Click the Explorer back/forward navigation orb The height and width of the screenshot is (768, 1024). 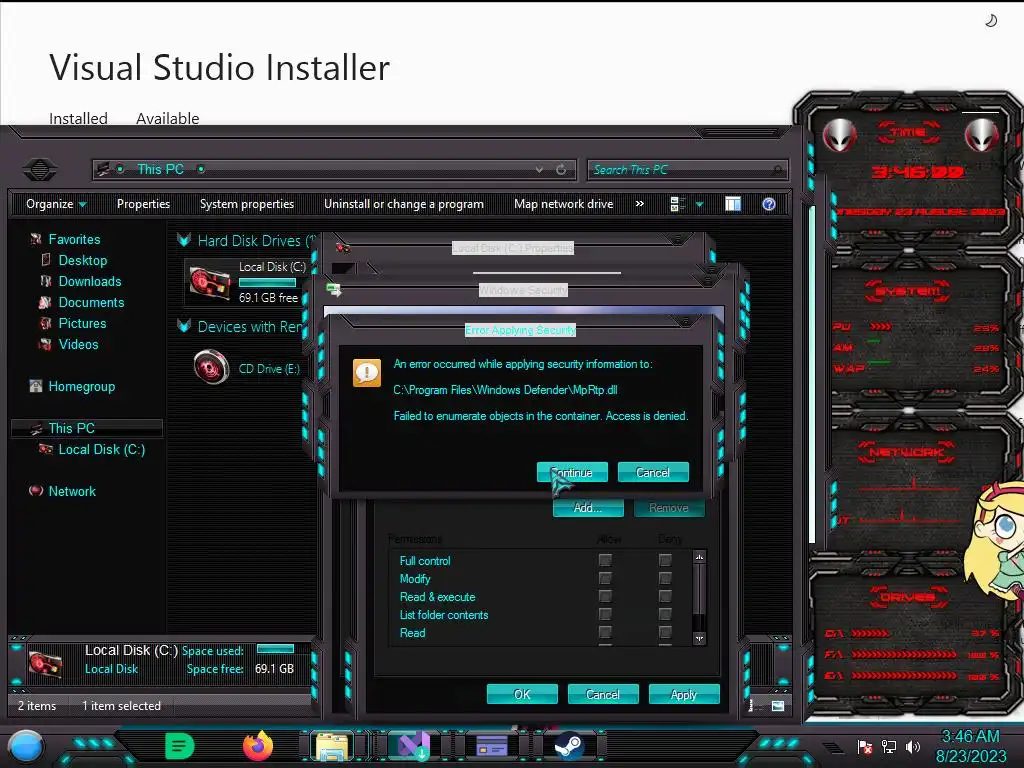40,170
